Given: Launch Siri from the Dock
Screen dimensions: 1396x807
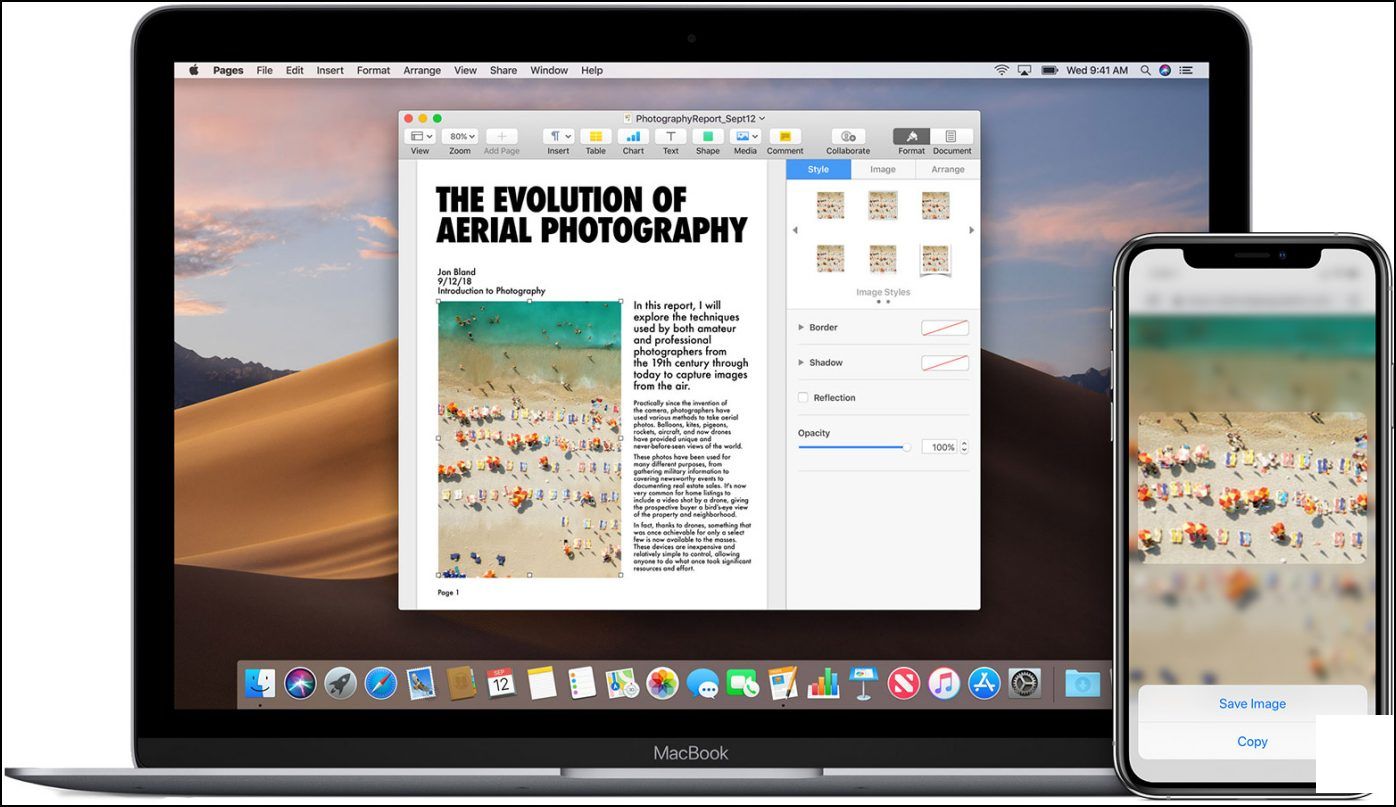Looking at the screenshot, I should click(300, 683).
